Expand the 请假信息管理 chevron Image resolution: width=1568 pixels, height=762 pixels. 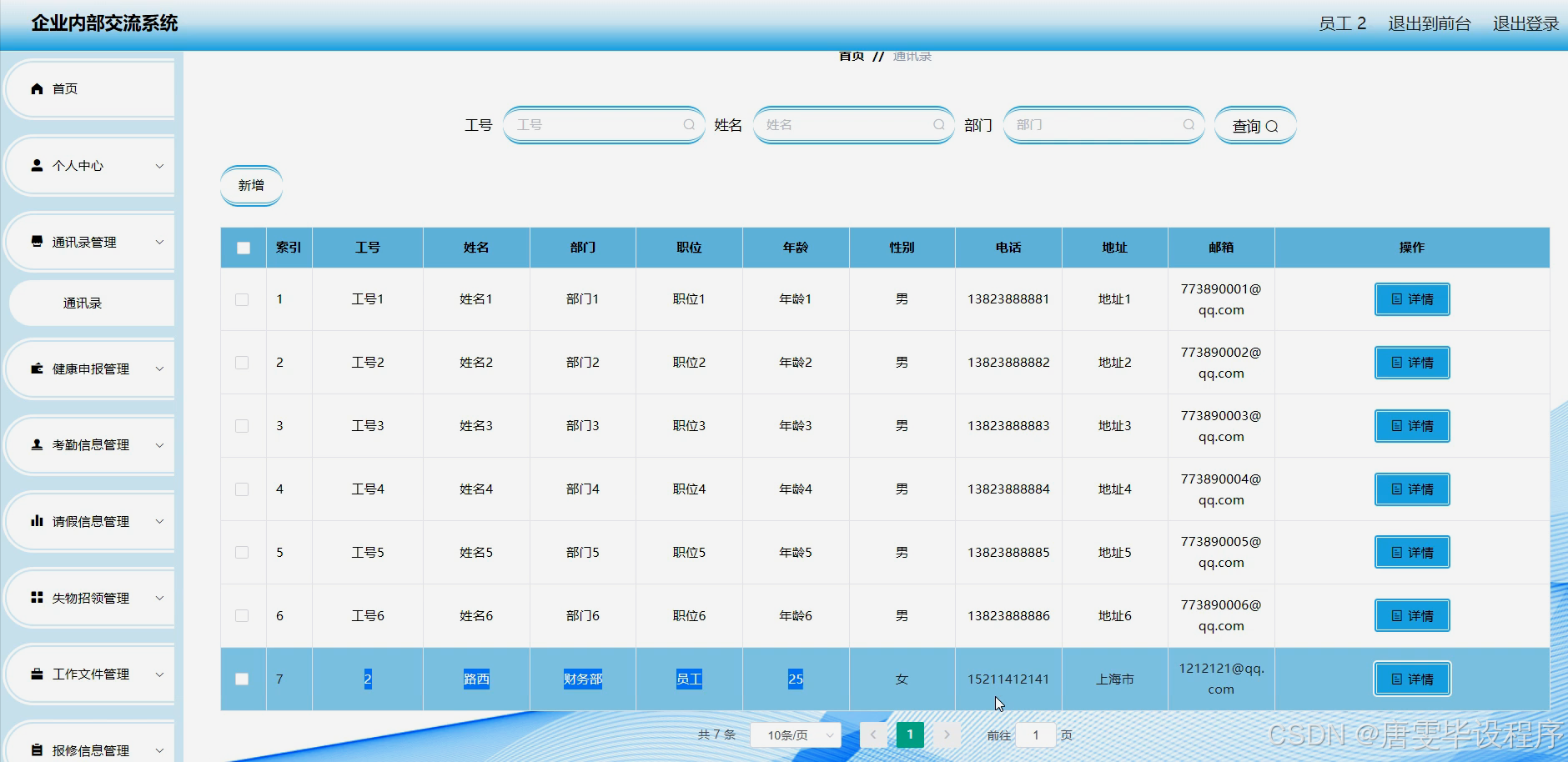point(159,522)
